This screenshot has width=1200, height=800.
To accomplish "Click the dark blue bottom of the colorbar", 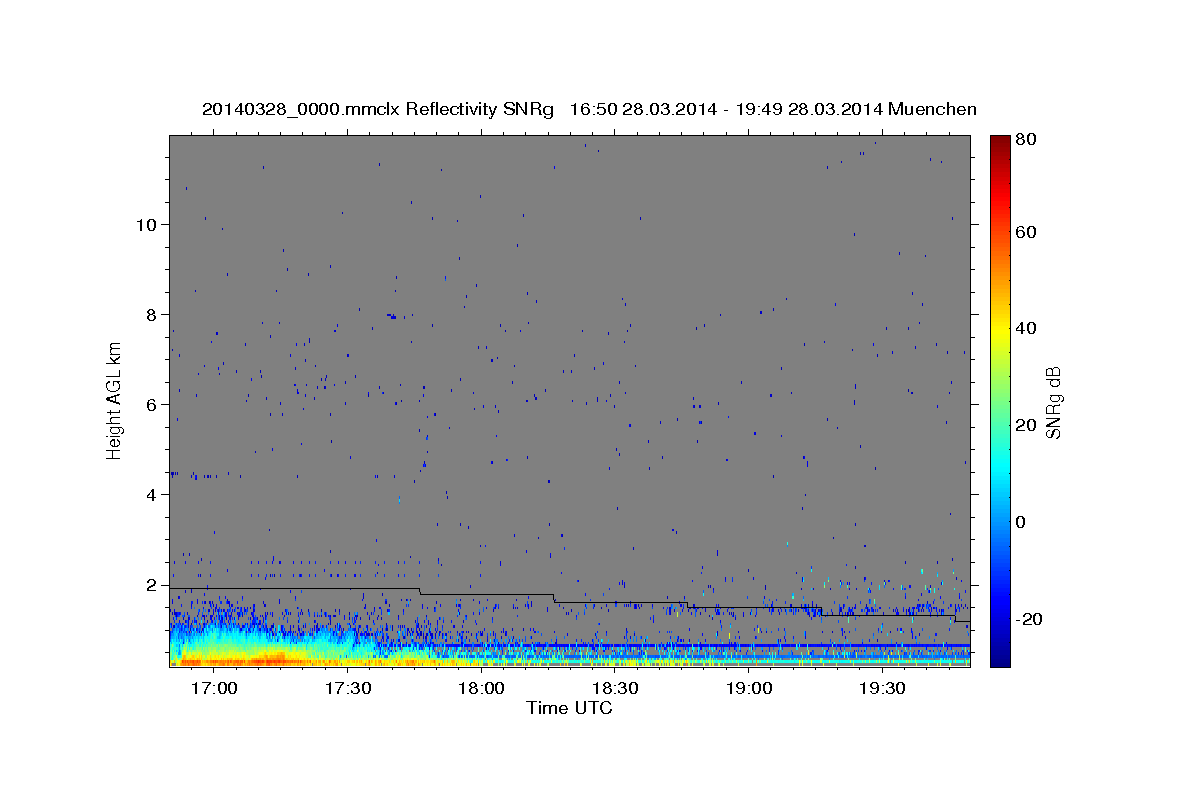I will pyautogui.click(x=999, y=655).
